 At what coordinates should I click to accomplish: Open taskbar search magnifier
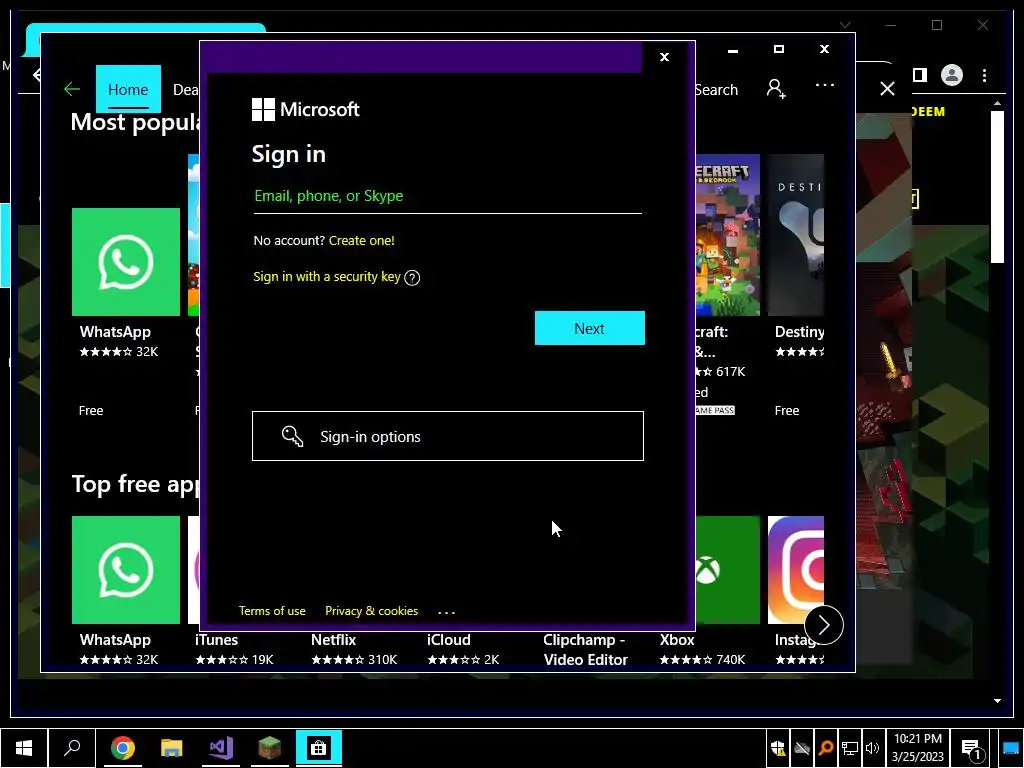pos(72,748)
